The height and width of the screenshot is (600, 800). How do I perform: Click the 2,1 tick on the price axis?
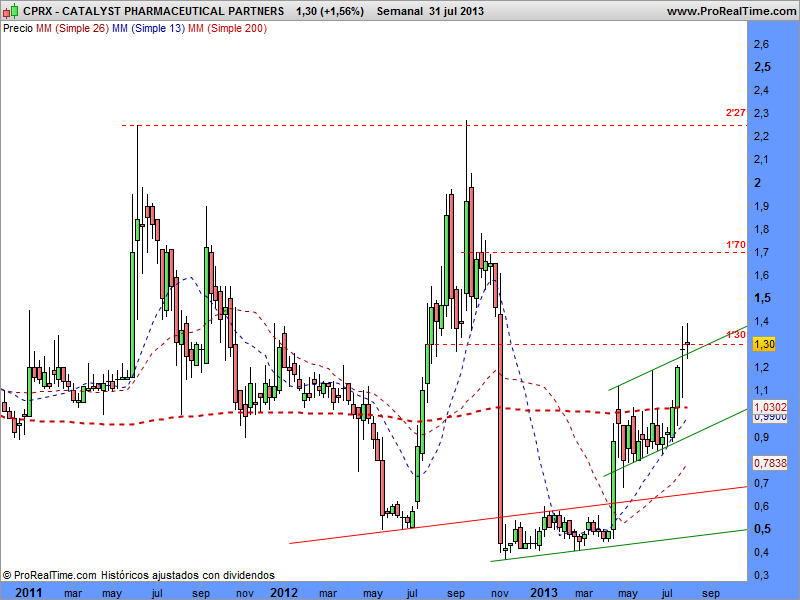click(761, 160)
